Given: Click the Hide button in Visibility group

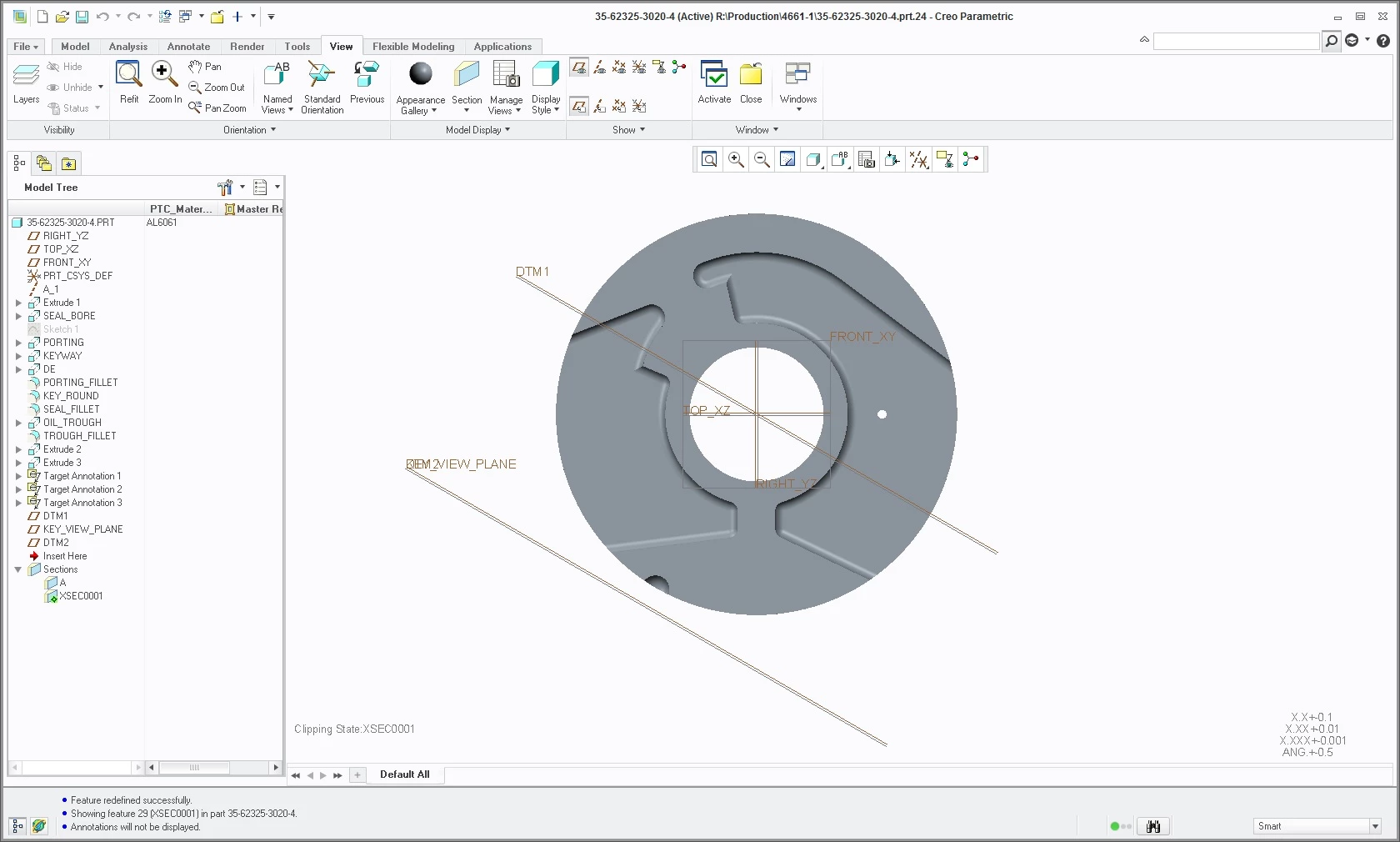Looking at the screenshot, I should click(x=65, y=67).
